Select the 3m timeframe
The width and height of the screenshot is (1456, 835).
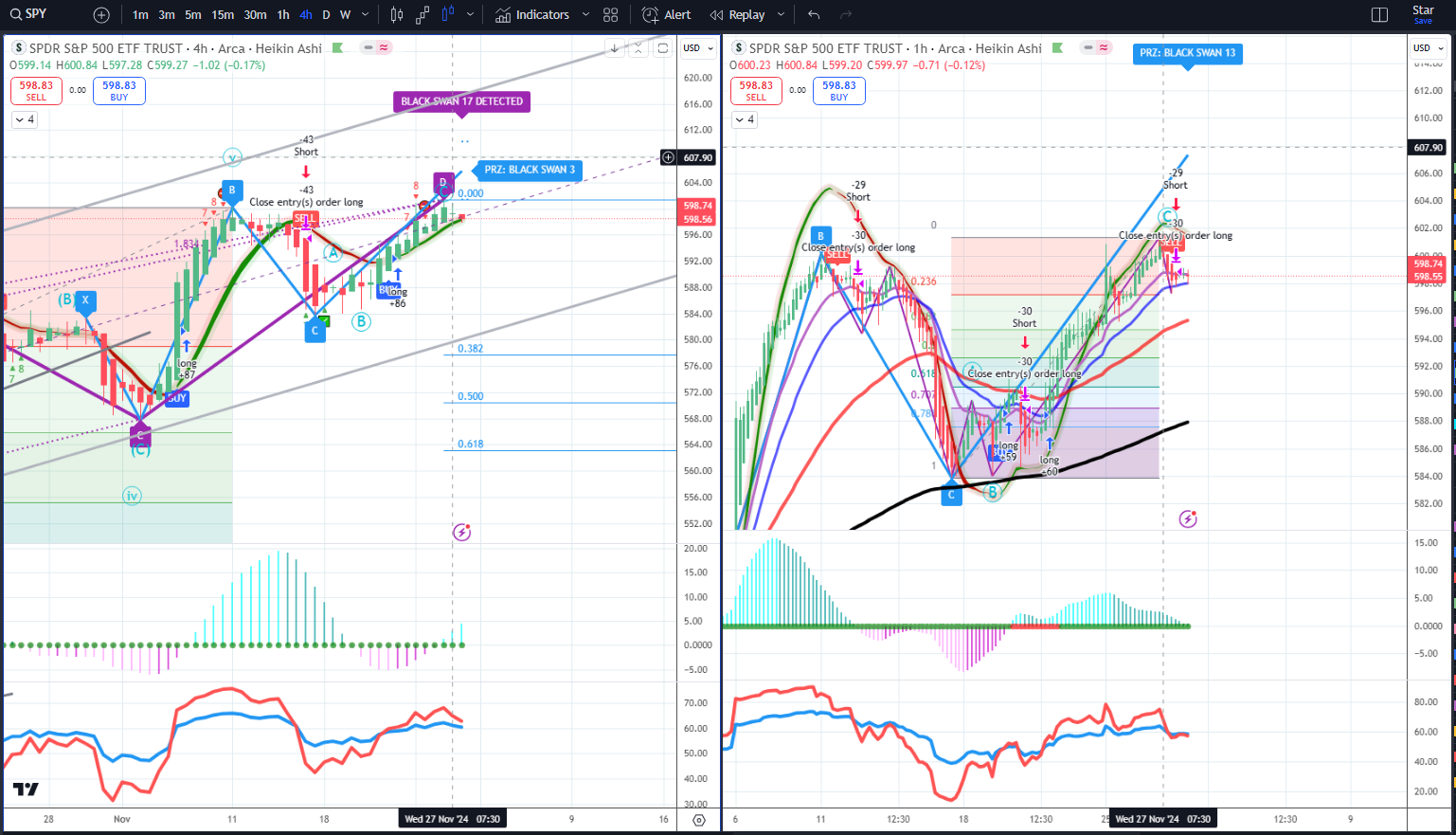[x=167, y=15]
